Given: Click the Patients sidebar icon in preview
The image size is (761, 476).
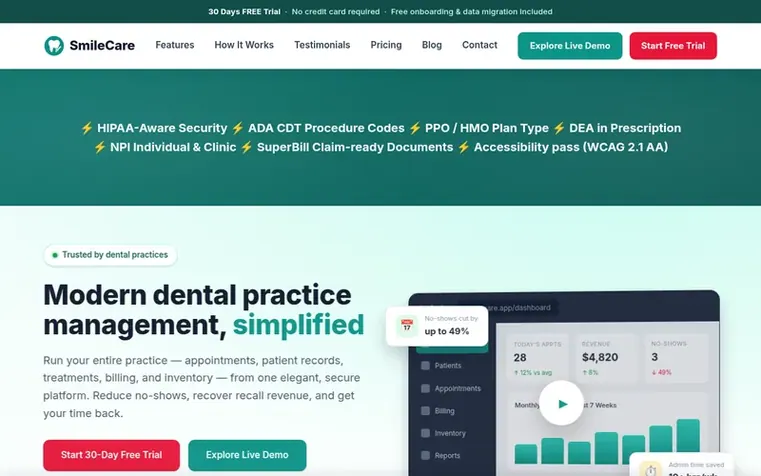Looking at the screenshot, I should [425, 365].
